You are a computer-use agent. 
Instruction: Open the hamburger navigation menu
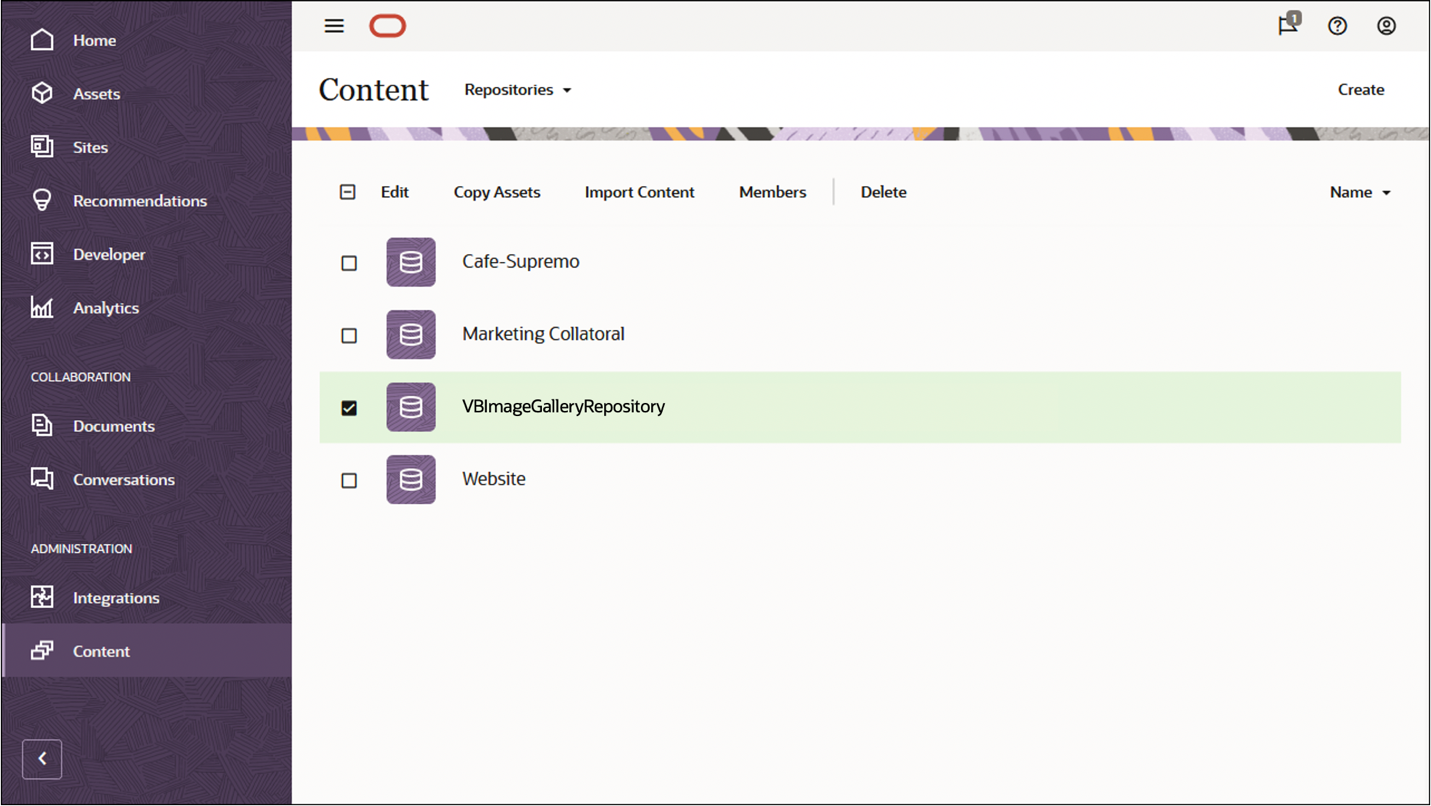point(334,26)
